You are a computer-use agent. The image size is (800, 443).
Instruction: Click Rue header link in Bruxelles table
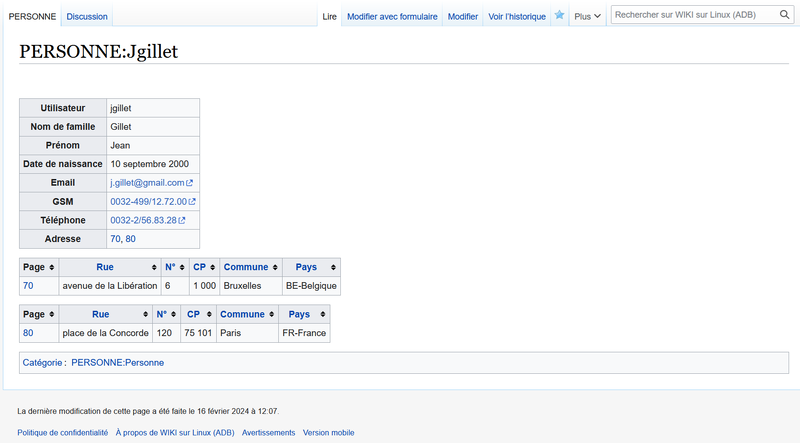(x=105, y=267)
